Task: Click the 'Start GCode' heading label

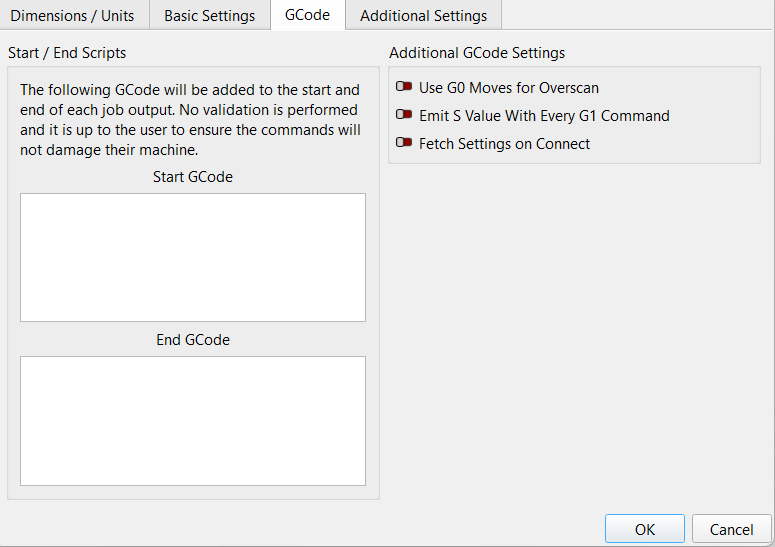Action: (193, 177)
